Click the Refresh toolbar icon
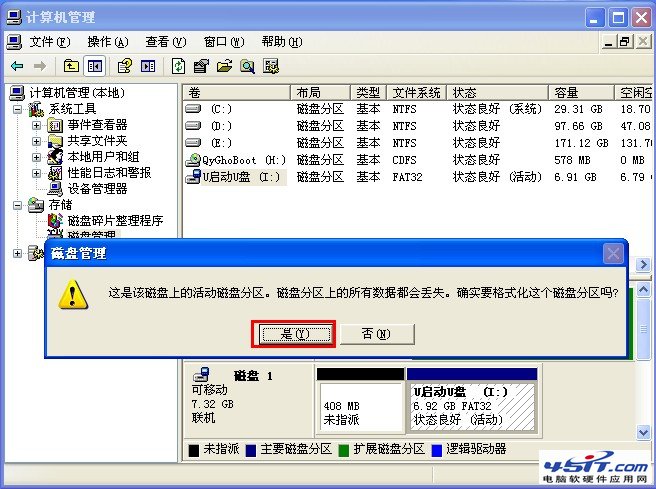Viewport: 656px width, 489px height. point(179,66)
